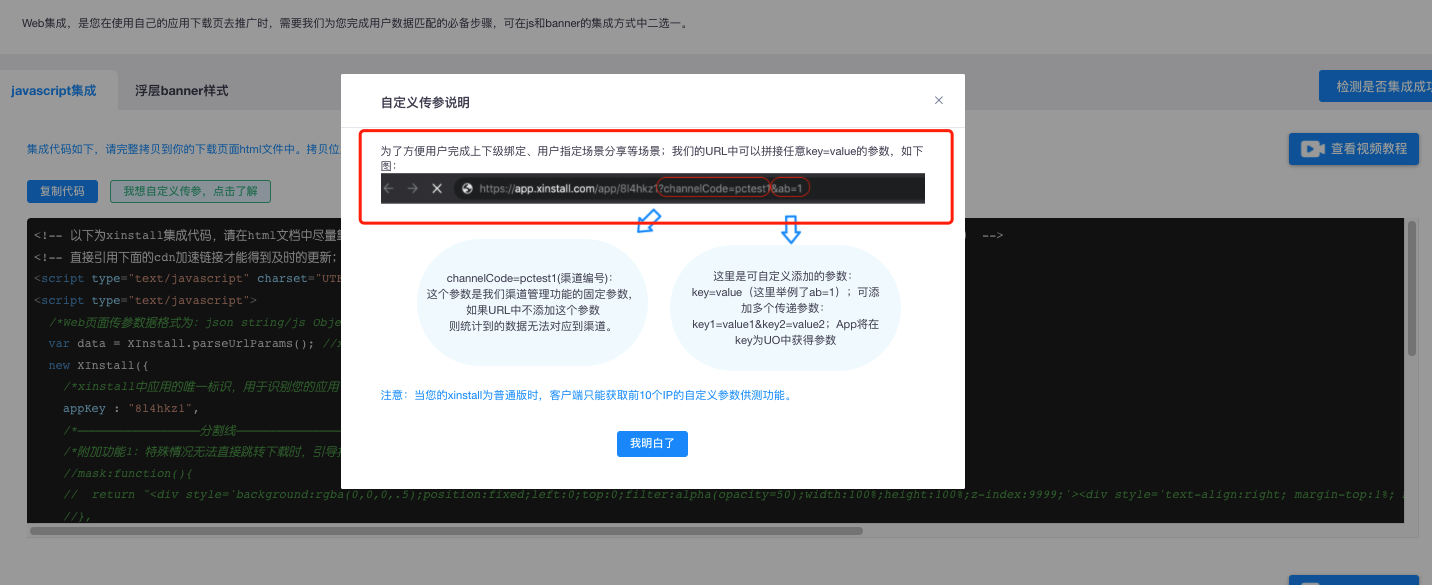The width and height of the screenshot is (1432, 585).
Task: Click the URL example screenshot in the dialog
Action: tap(652, 188)
